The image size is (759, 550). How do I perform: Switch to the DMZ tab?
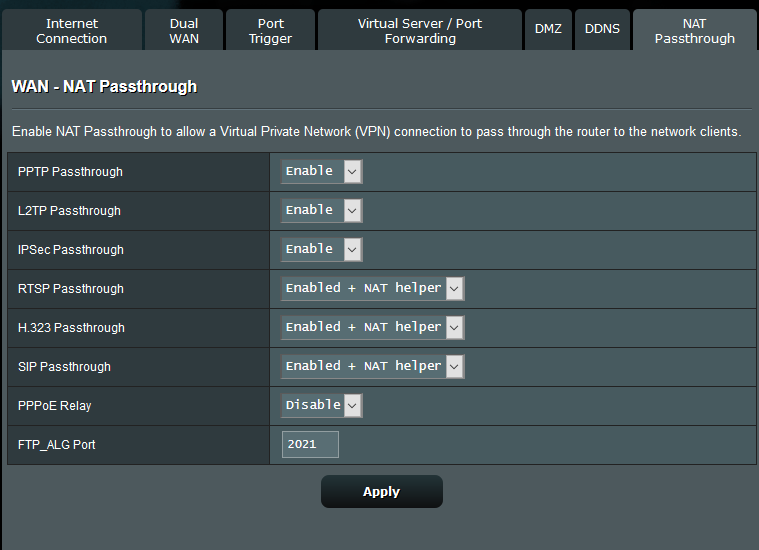tap(548, 29)
